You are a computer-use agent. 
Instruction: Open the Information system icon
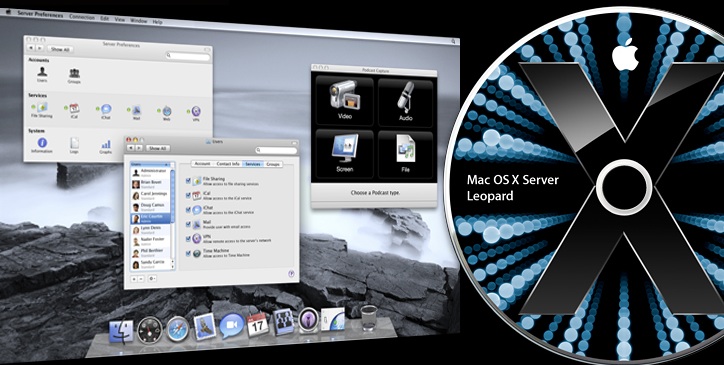(42, 145)
